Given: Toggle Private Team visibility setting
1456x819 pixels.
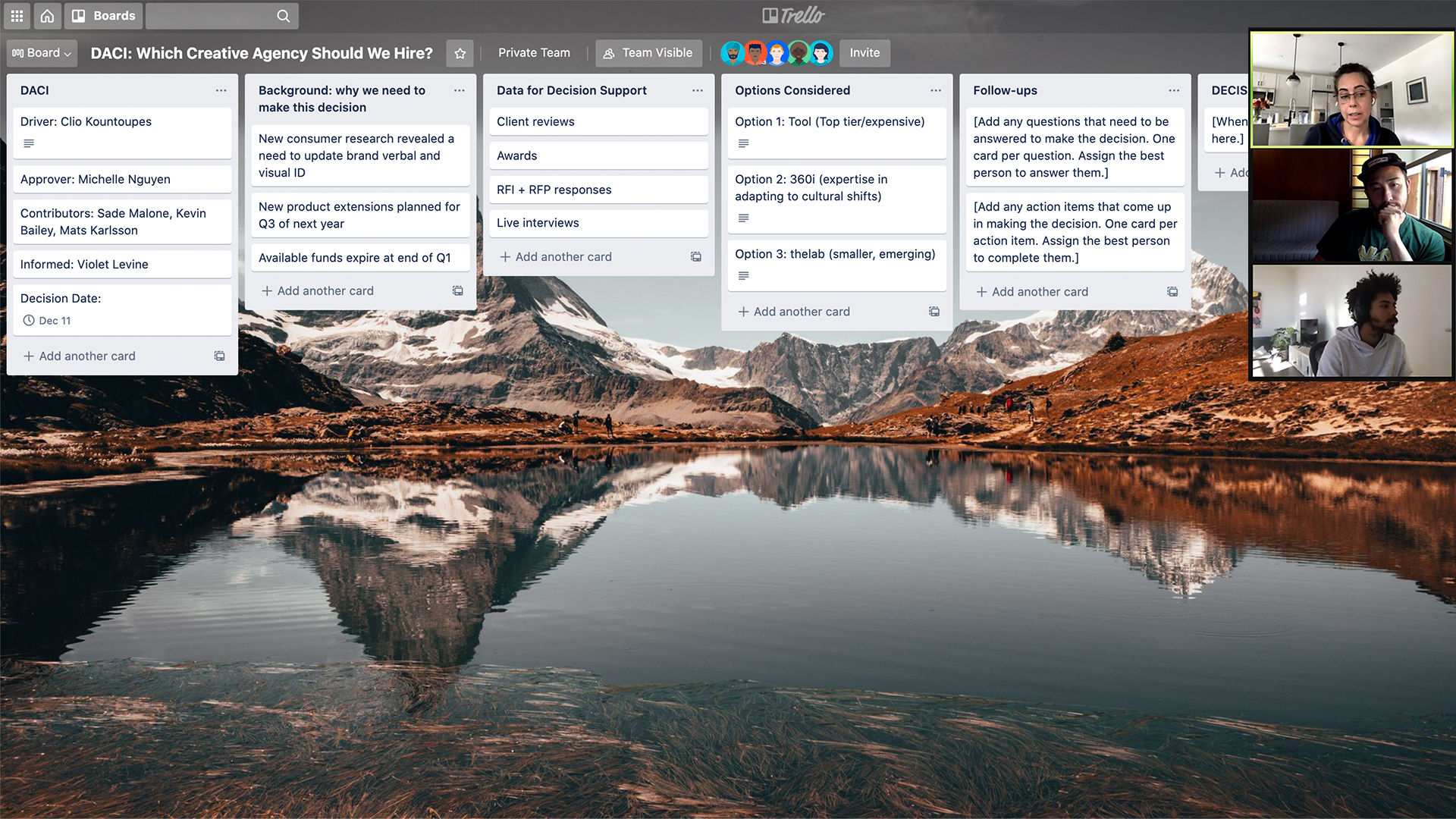Looking at the screenshot, I should pyautogui.click(x=534, y=52).
